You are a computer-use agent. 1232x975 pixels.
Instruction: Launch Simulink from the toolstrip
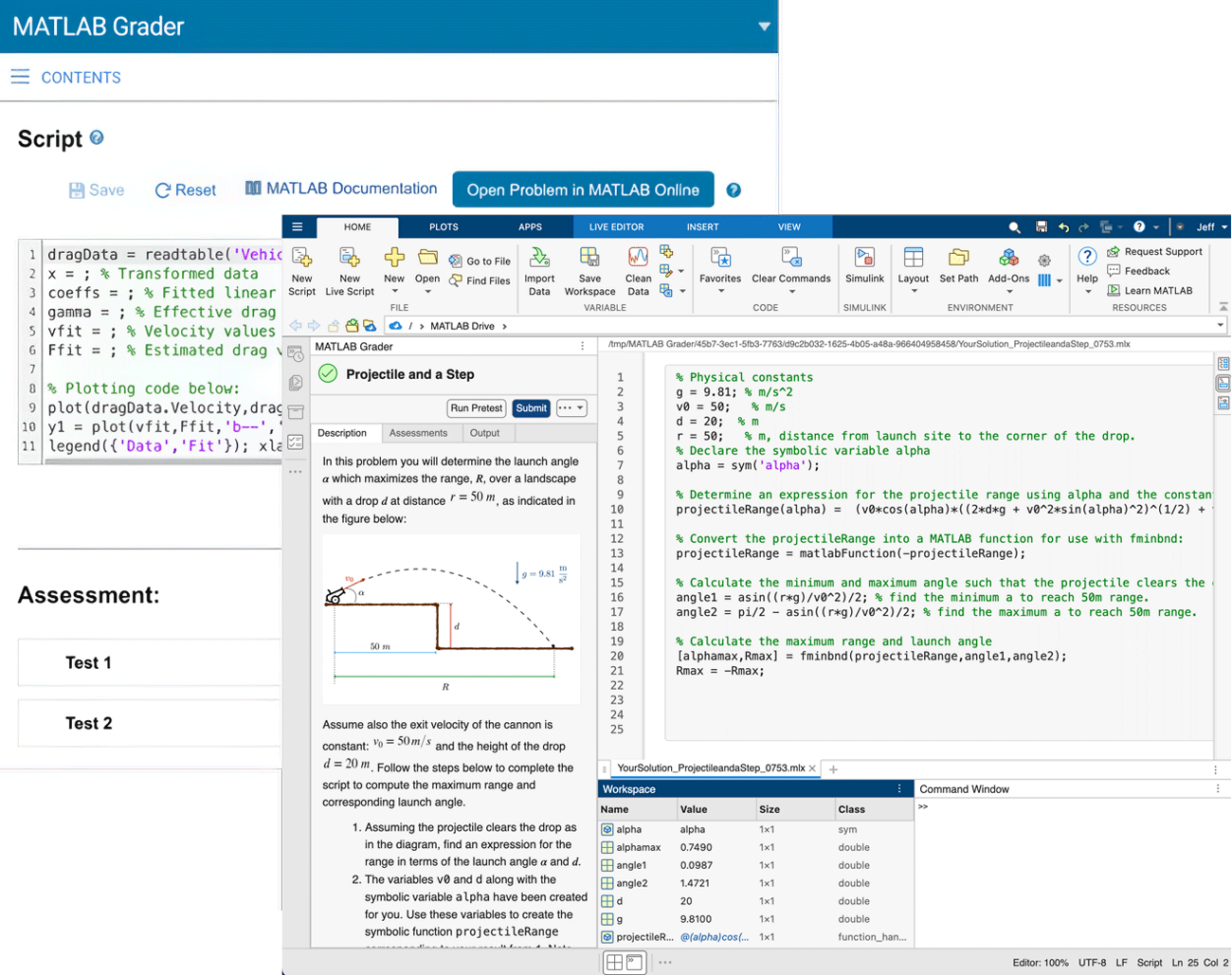tap(864, 259)
